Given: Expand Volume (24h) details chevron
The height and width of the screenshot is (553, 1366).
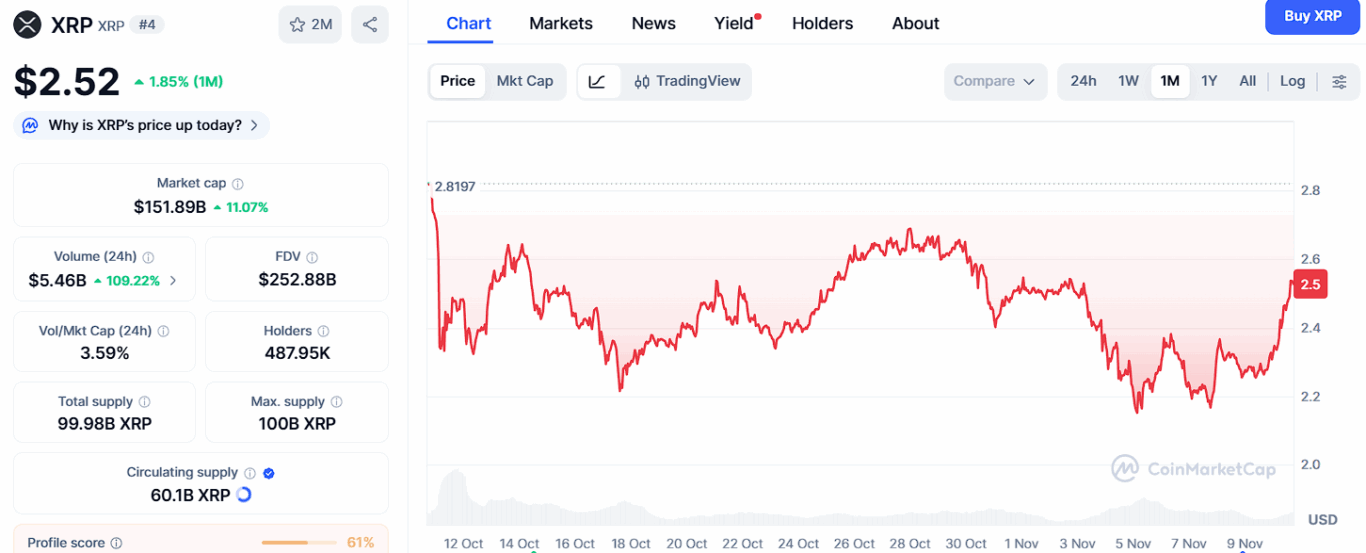Looking at the screenshot, I should click(x=173, y=281).
